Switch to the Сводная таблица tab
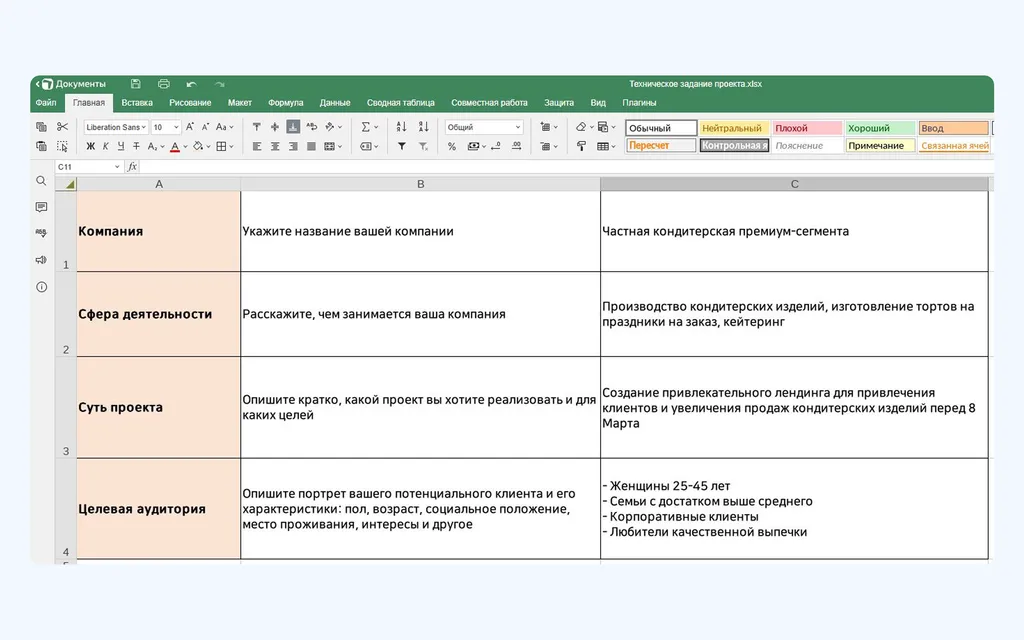Screen dimensions: 1024x640 400,103
